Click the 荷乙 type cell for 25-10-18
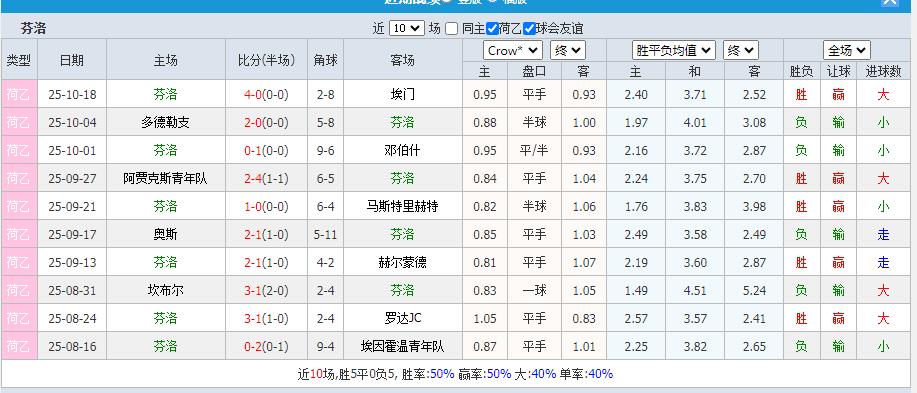Viewport: 917px width, 393px height. coord(19,94)
